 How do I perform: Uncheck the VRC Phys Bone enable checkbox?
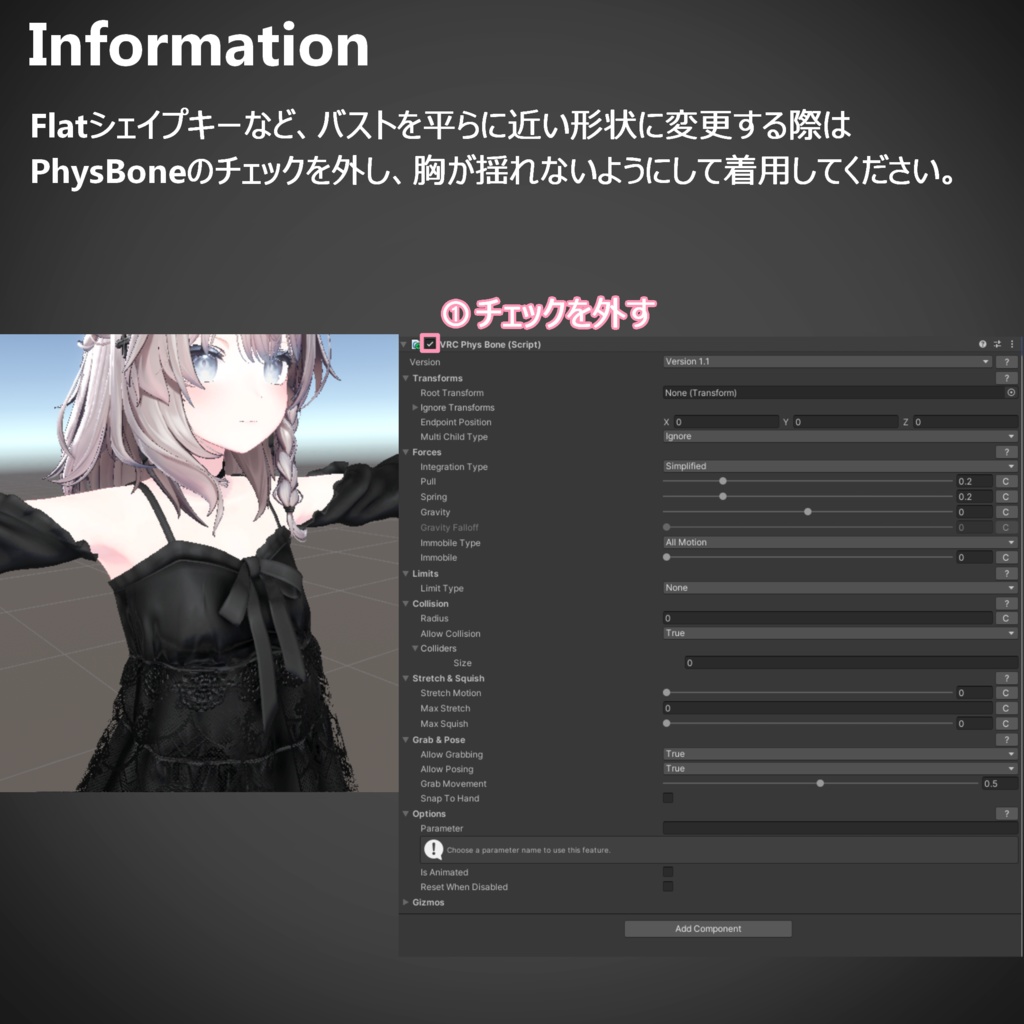[x=430, y=344]
